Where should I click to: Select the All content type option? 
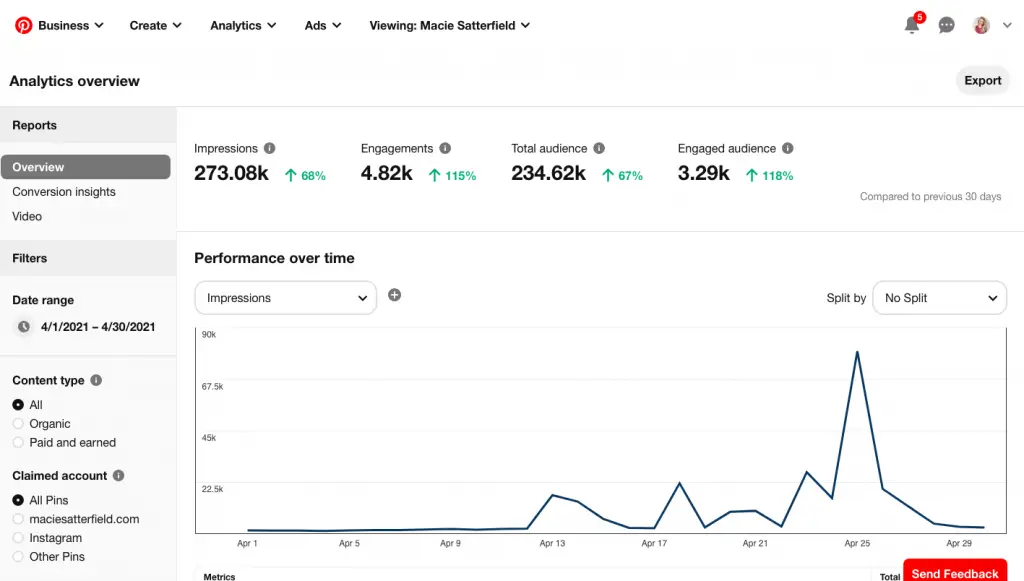tap(18, 405)
